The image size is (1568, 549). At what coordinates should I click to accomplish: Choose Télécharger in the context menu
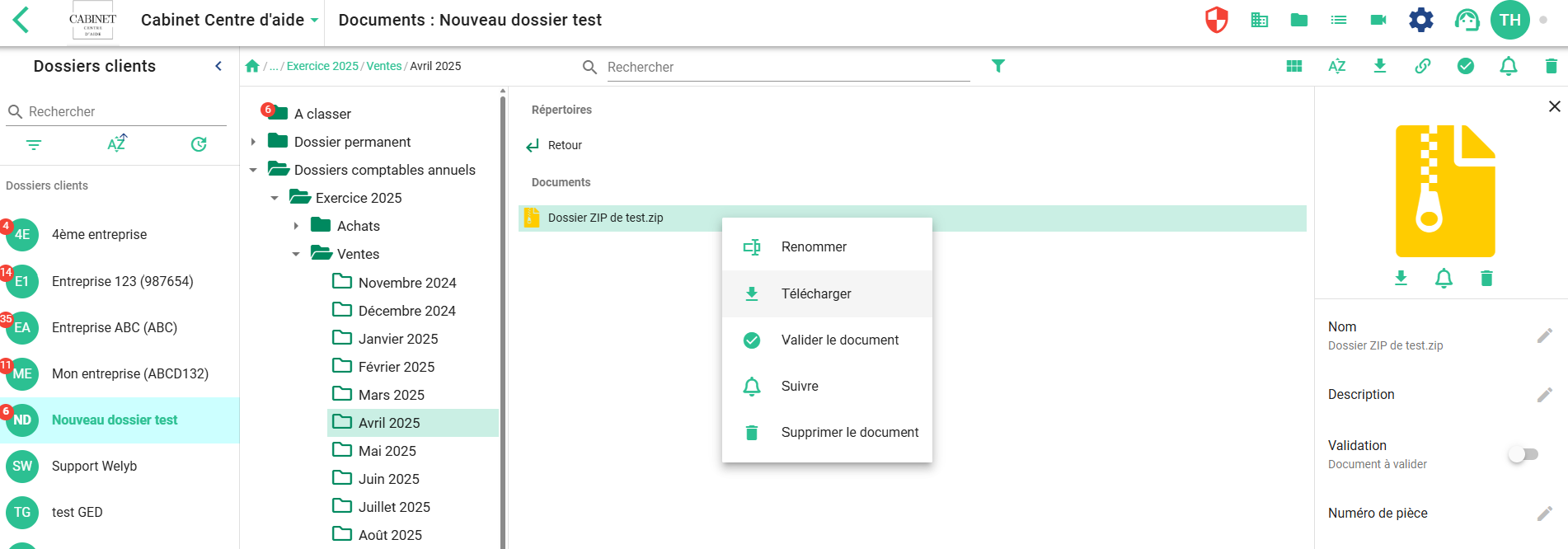click(827, 293)
